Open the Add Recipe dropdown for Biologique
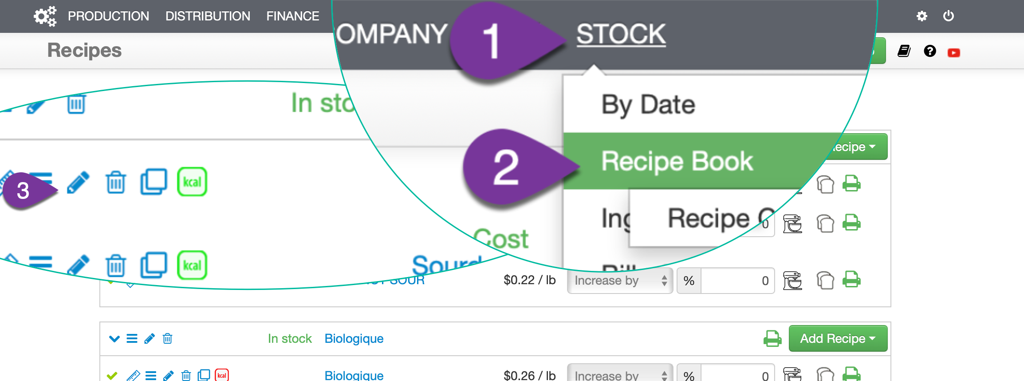Viewport: 1024px width, 381px height. (x=838, y=339)
